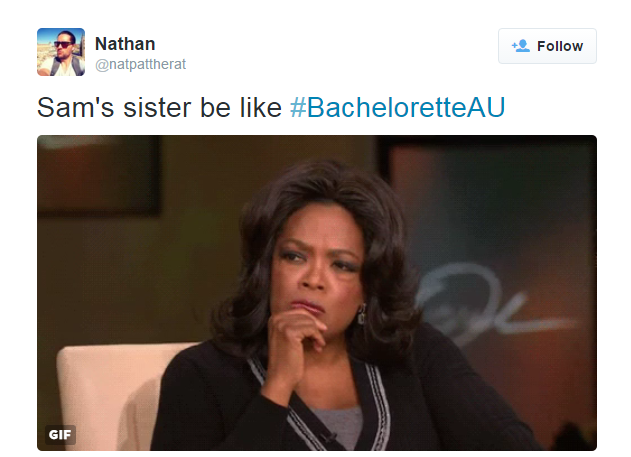Click the gray shirt beneath the cardigan
This screenshot has height=457, width=631.
[338, 426]
